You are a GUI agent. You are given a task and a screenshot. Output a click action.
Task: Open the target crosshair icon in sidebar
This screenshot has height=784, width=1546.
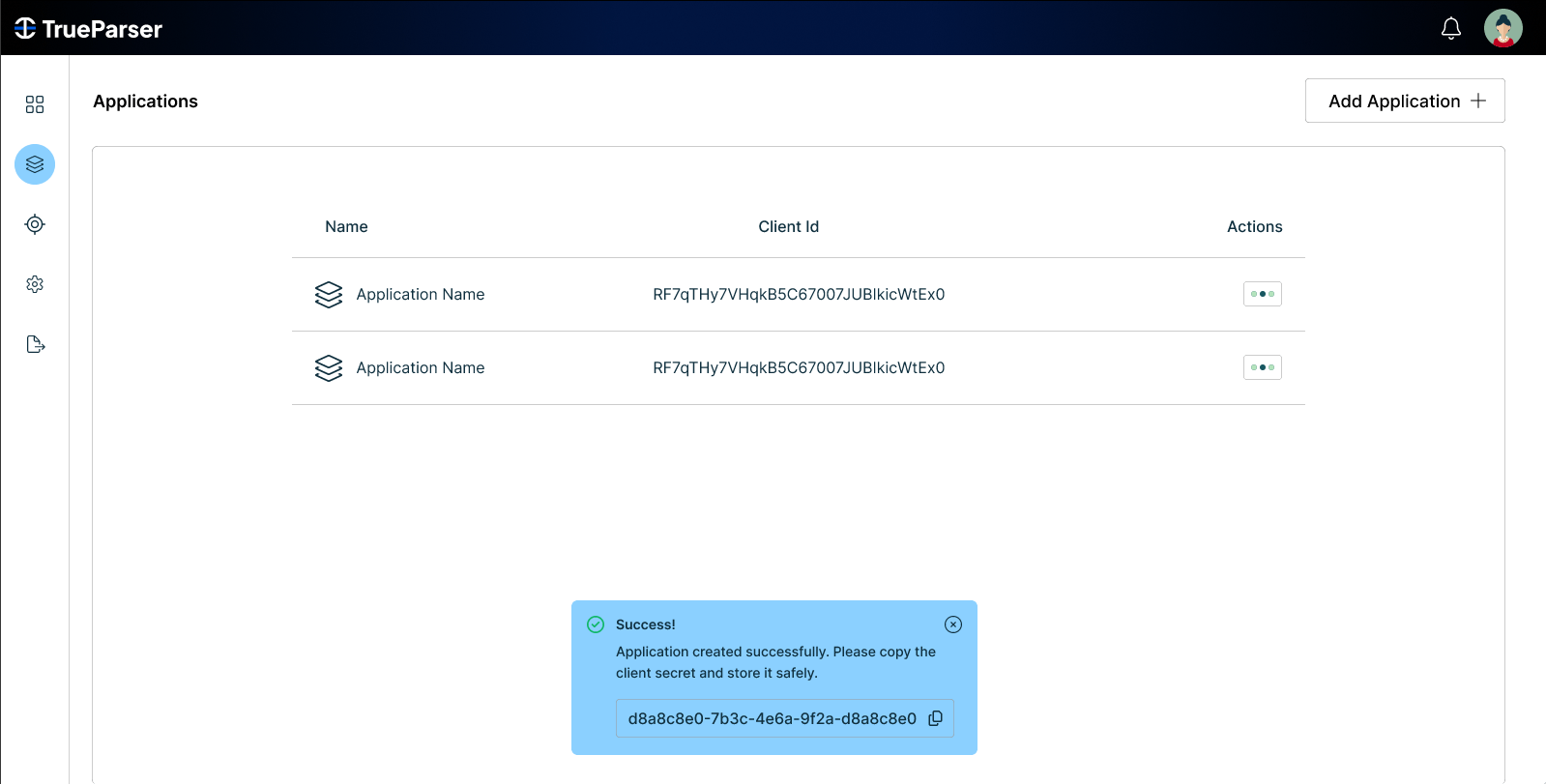(x=35, y=224)
